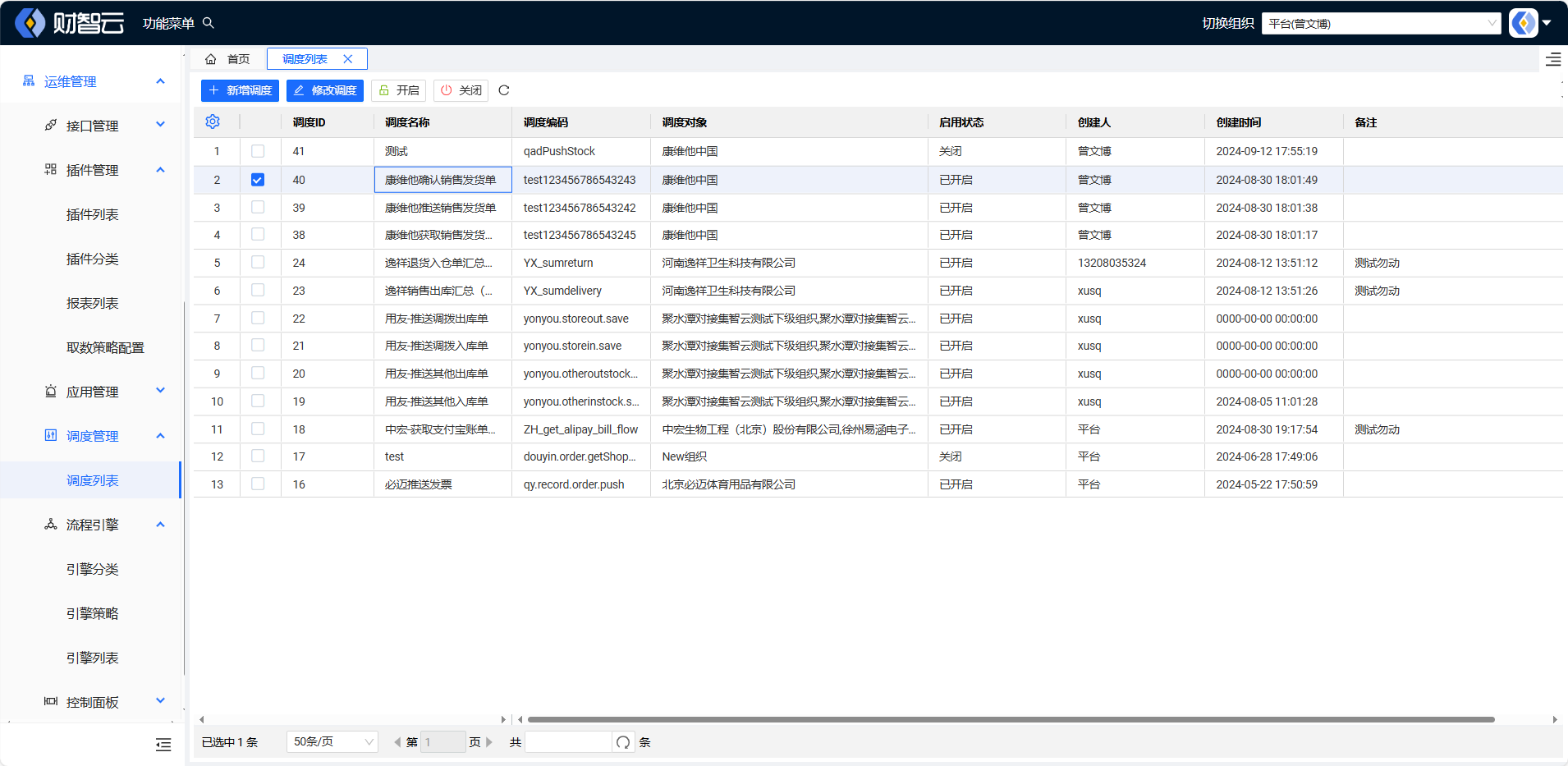Click the 新增调度 button
This screenshot has width=1568, height=766.
[240, 90]
